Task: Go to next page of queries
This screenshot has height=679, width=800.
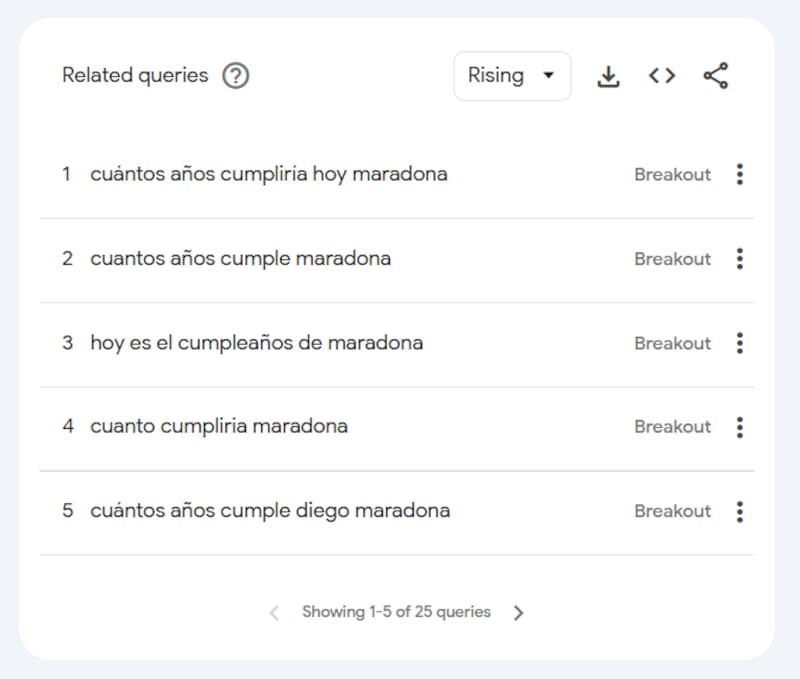Action: [518, 613]
